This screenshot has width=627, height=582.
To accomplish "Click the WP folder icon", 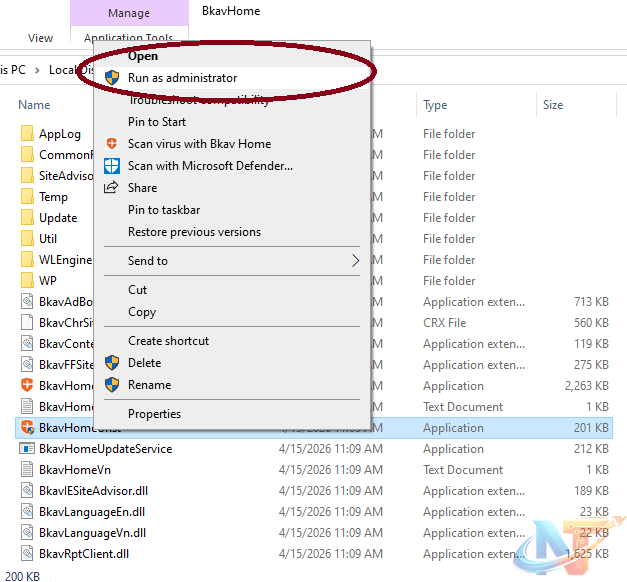I will pos(27,280).
